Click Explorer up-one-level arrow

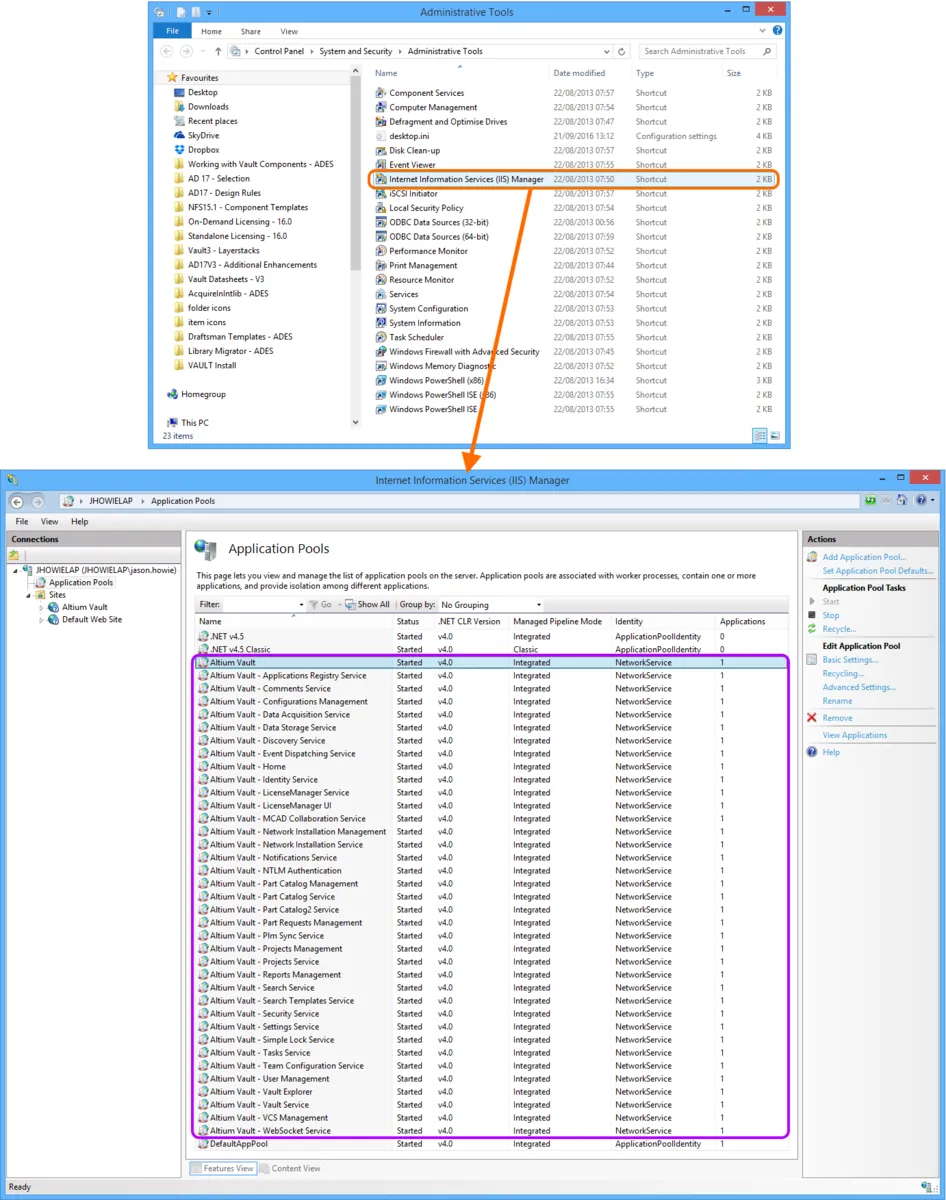(x=218, y=51)
